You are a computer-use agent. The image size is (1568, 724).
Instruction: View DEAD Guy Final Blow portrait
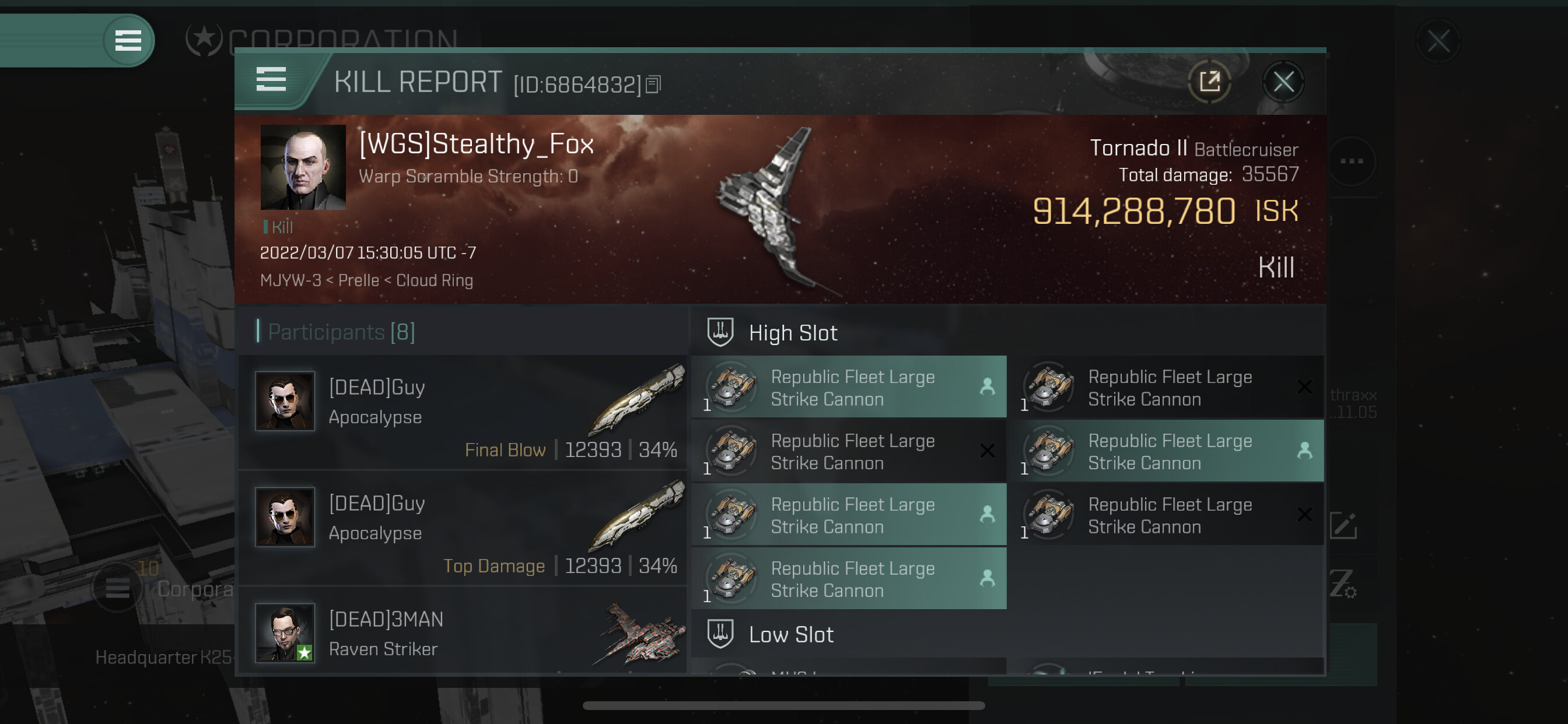pyautogui.click(x=285, y=402)
